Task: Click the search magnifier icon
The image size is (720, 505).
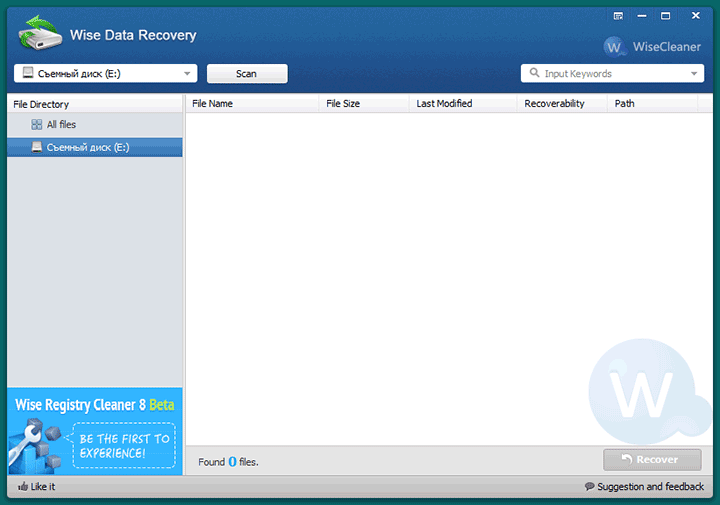Action: (534, 73)
